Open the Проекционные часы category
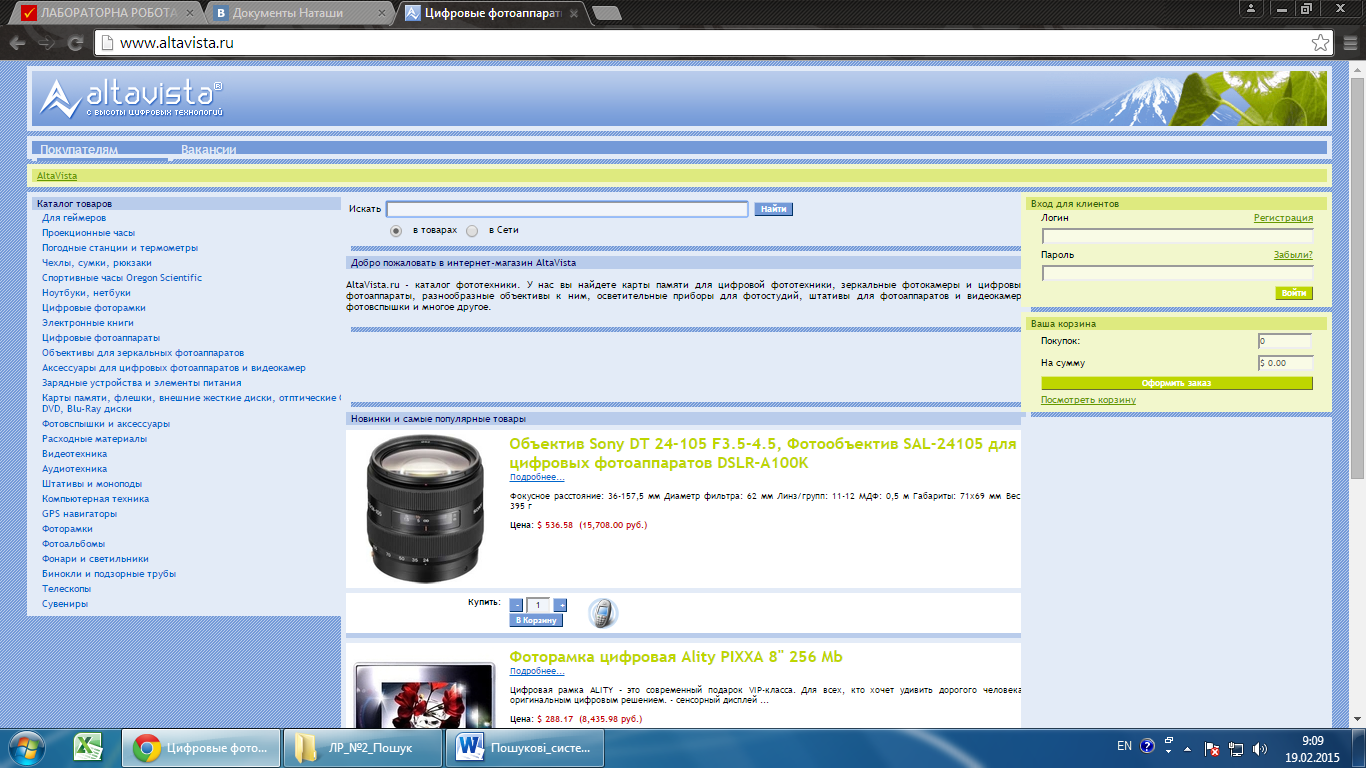The image size is (1366, 768). point(88,233)
